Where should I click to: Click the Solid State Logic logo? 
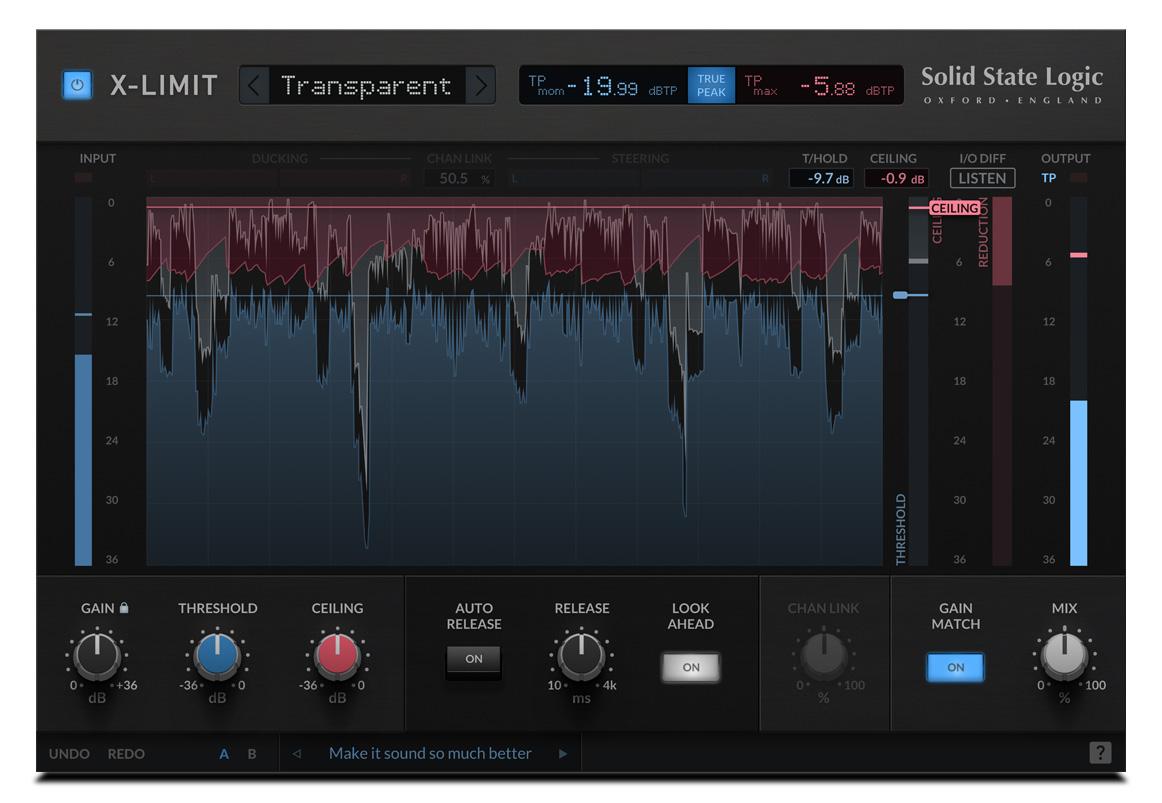(x=1012, y=85)
